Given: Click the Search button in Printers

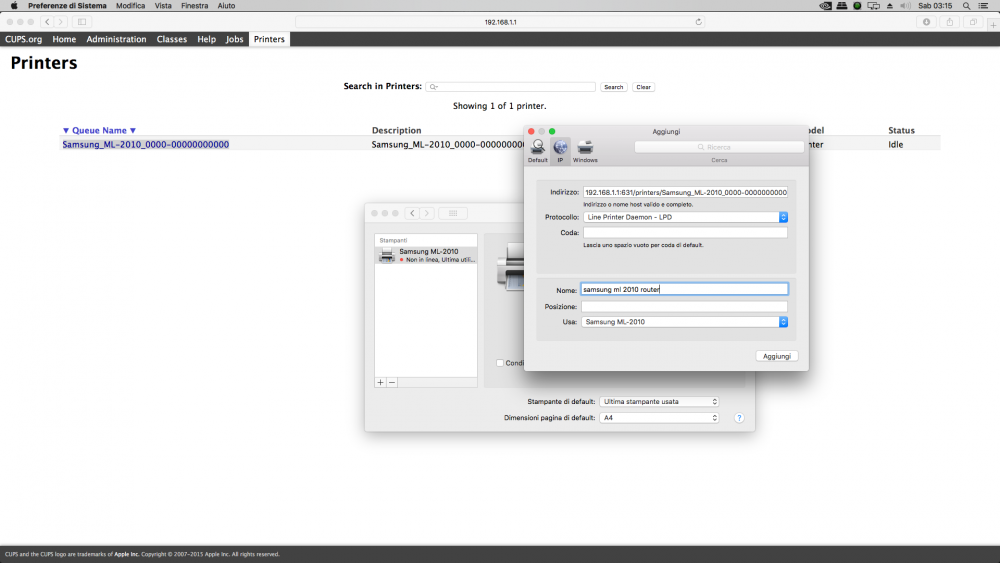Looking at the screenshot, I should click(x=614, y=87).
